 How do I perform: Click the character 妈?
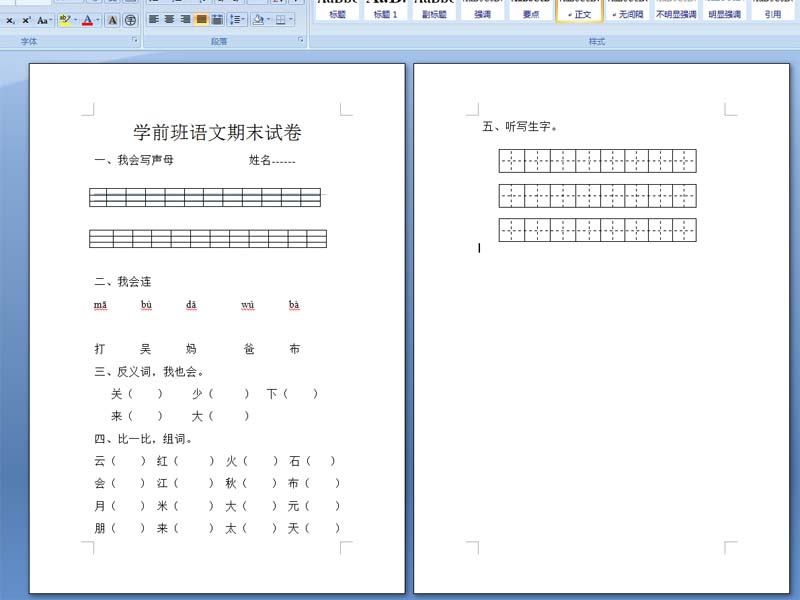pos(191,349)
